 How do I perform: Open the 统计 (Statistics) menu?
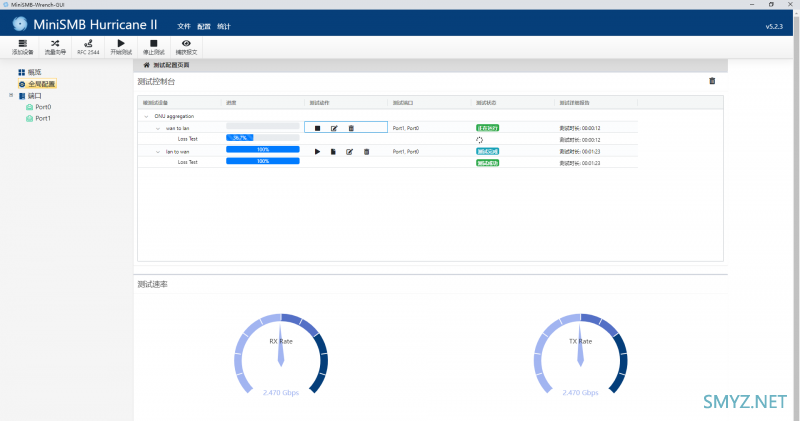223,26
